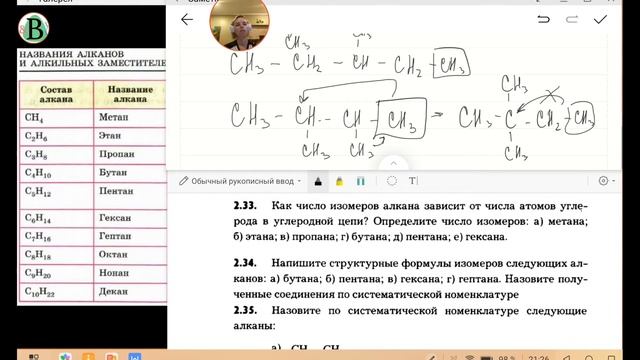Open the handwriting input mode dropdown
The height and width of the screenshot is (360, 640).
click(x=240, y=181)
